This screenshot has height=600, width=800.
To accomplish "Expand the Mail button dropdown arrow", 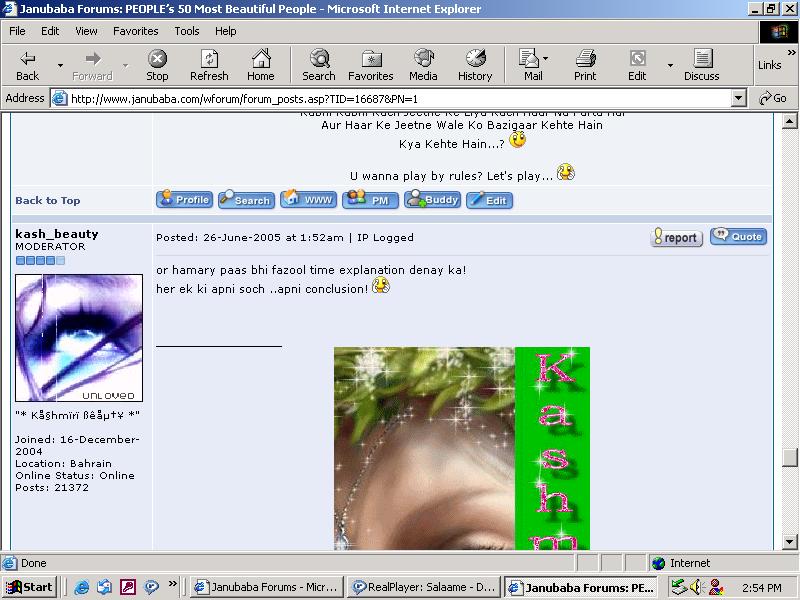I will point(546,58).
